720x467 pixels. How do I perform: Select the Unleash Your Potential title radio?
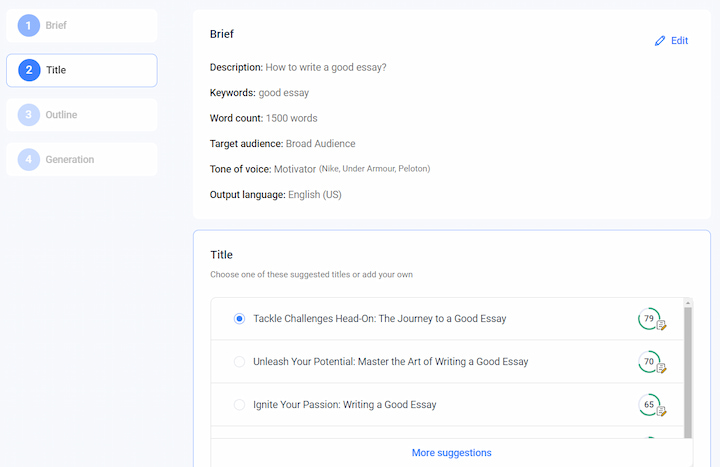tap(239, 362)
